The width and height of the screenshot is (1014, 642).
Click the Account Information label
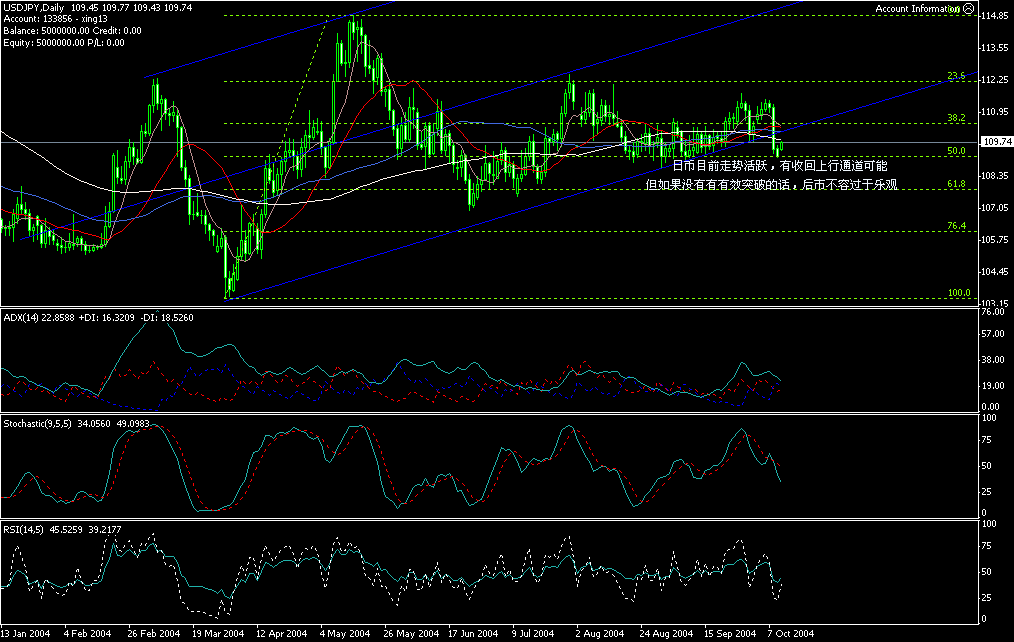coord(917,8)
